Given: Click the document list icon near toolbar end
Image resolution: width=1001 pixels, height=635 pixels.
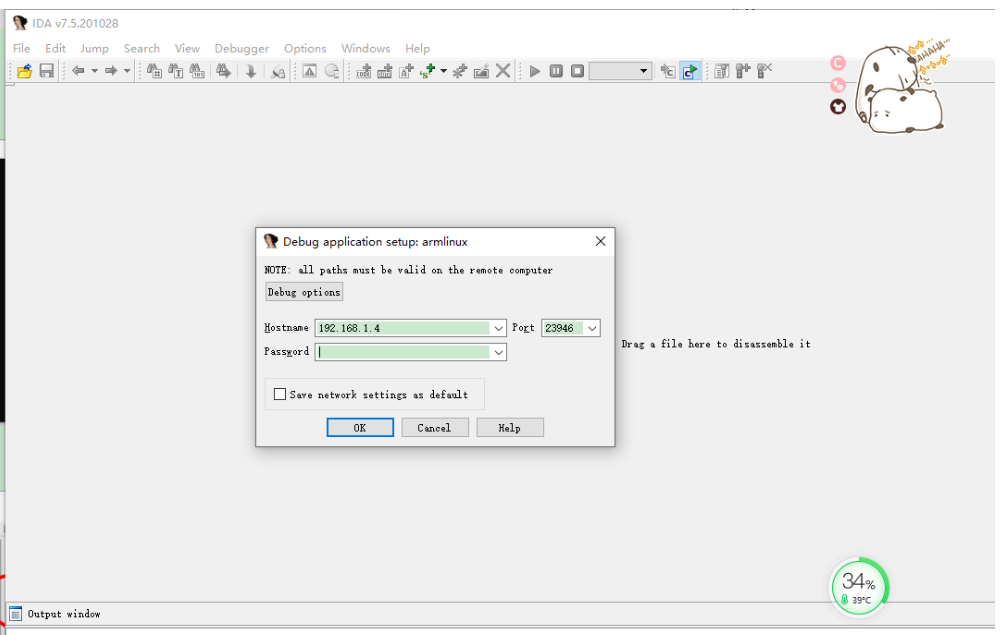Looking at the screenshot, I should (x=721, y=71).
